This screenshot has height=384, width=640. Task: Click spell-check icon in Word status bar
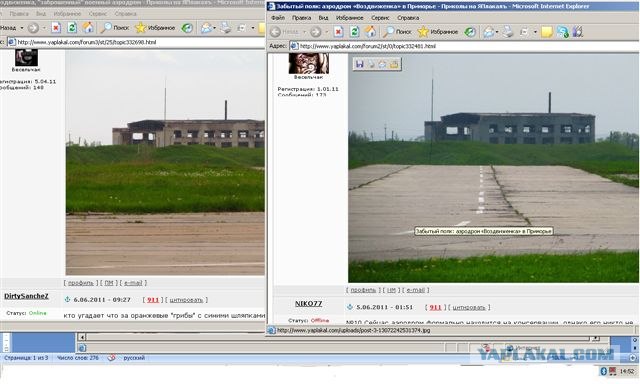[111, 358]
